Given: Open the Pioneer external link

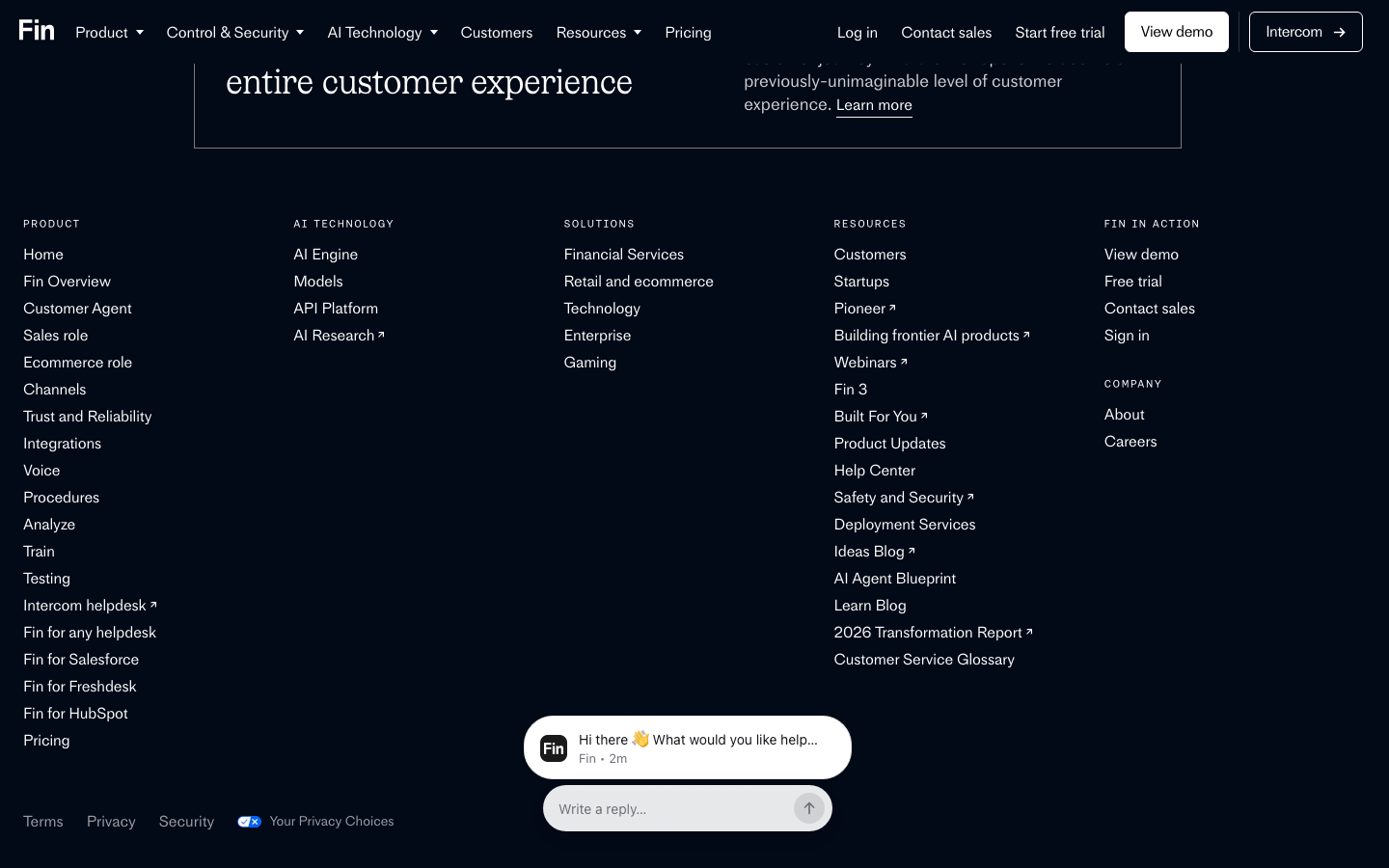Looking at the screenshot, I should (x=865, y=308).
